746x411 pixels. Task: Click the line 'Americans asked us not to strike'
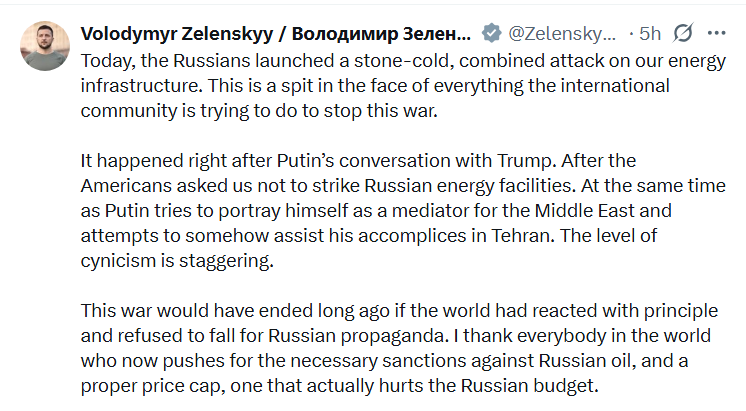coord(403,186)
